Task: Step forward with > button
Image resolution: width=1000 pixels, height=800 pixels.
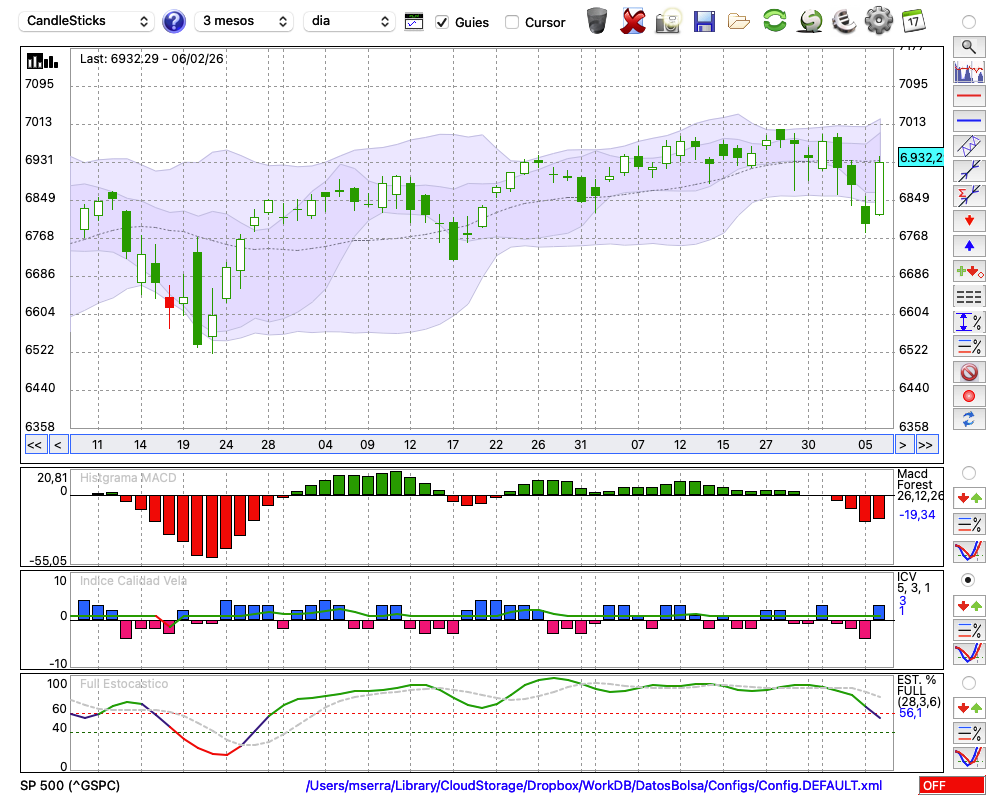Action: [902, 445]
